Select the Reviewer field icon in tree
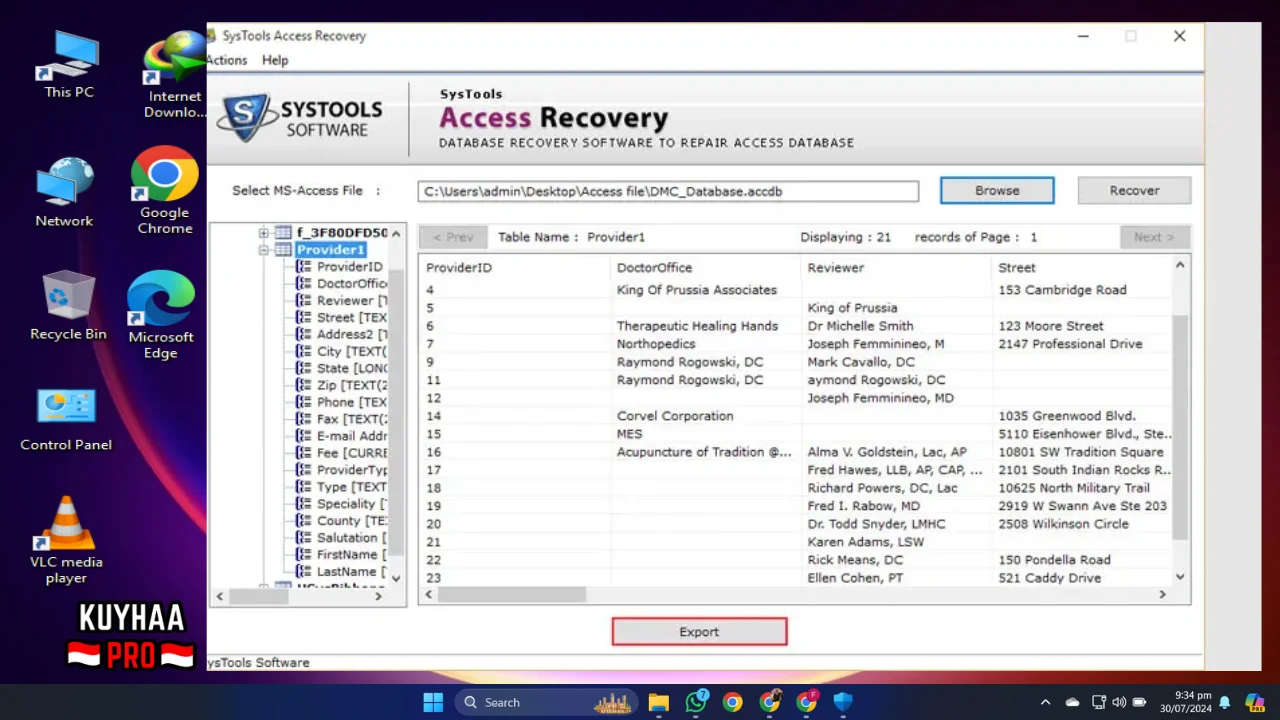 pyautogui.click(x=304, y=301)
